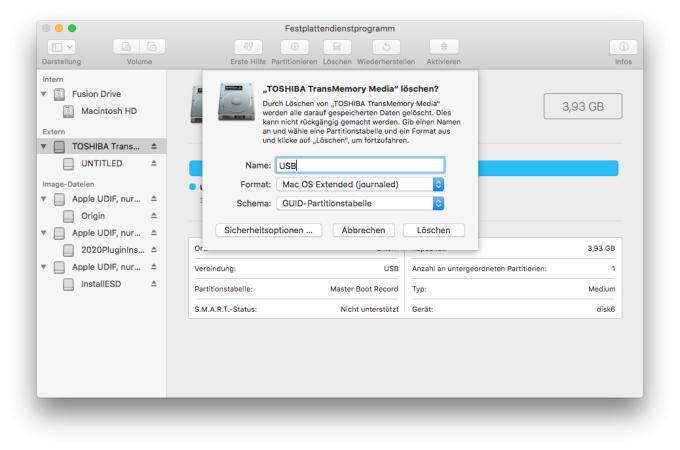Open the Darstellung sidebar view button
This screenshot has height=450, width=680.
[x=61, y=47]
